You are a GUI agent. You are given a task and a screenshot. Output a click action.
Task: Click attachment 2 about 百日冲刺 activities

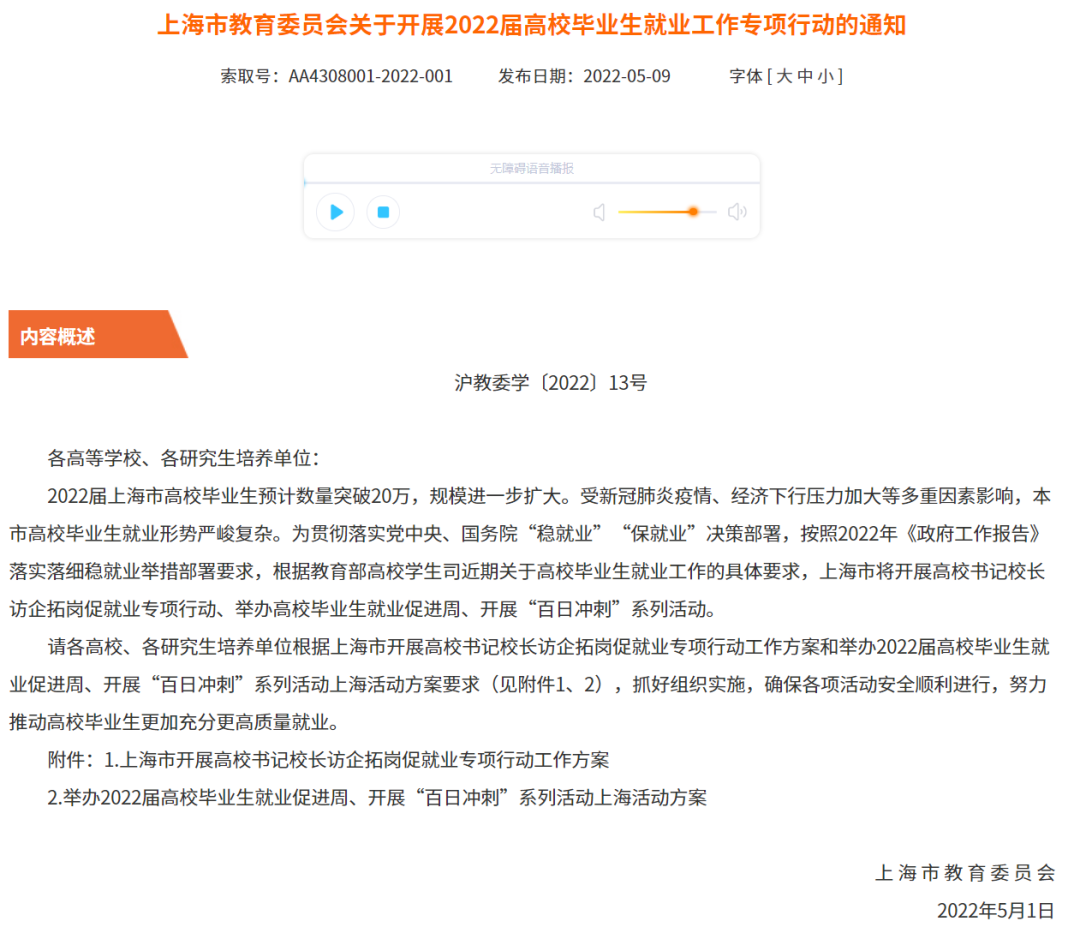pyautogui.click(x=377, y=798)
